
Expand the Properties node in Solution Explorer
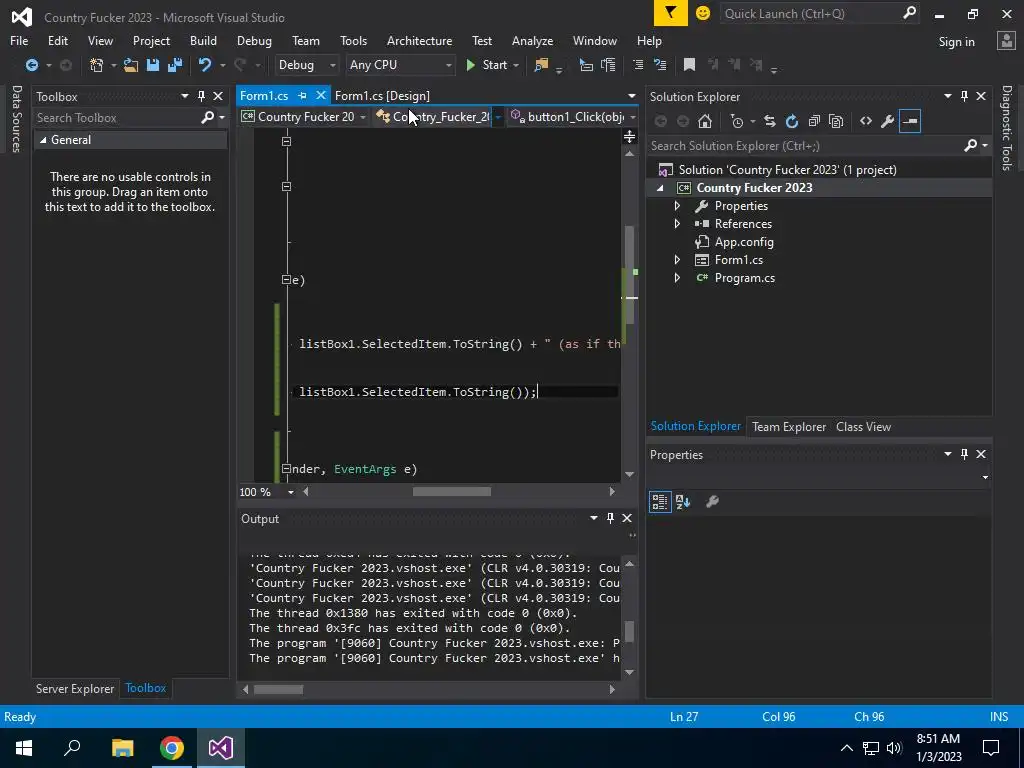pos(677,206)
